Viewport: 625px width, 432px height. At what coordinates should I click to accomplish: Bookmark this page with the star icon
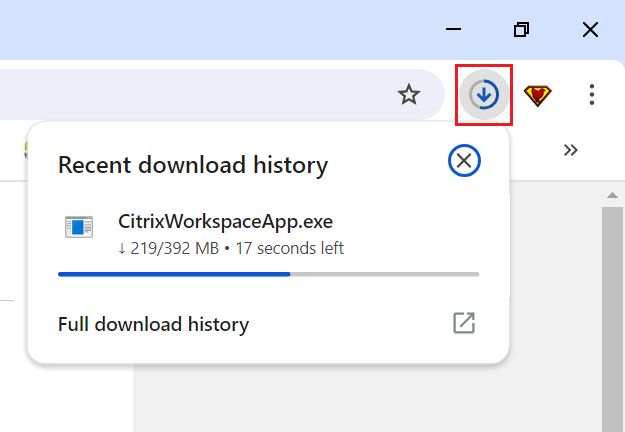409,95
